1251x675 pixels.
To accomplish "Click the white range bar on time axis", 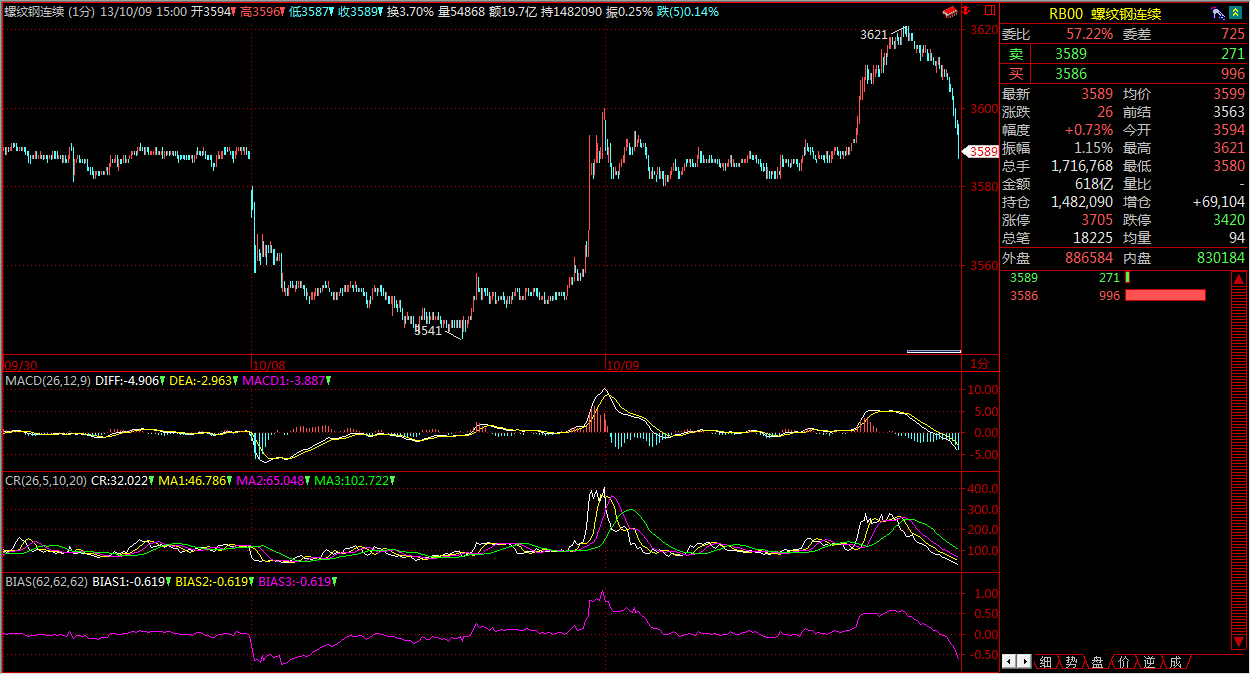I will point(933,351).
